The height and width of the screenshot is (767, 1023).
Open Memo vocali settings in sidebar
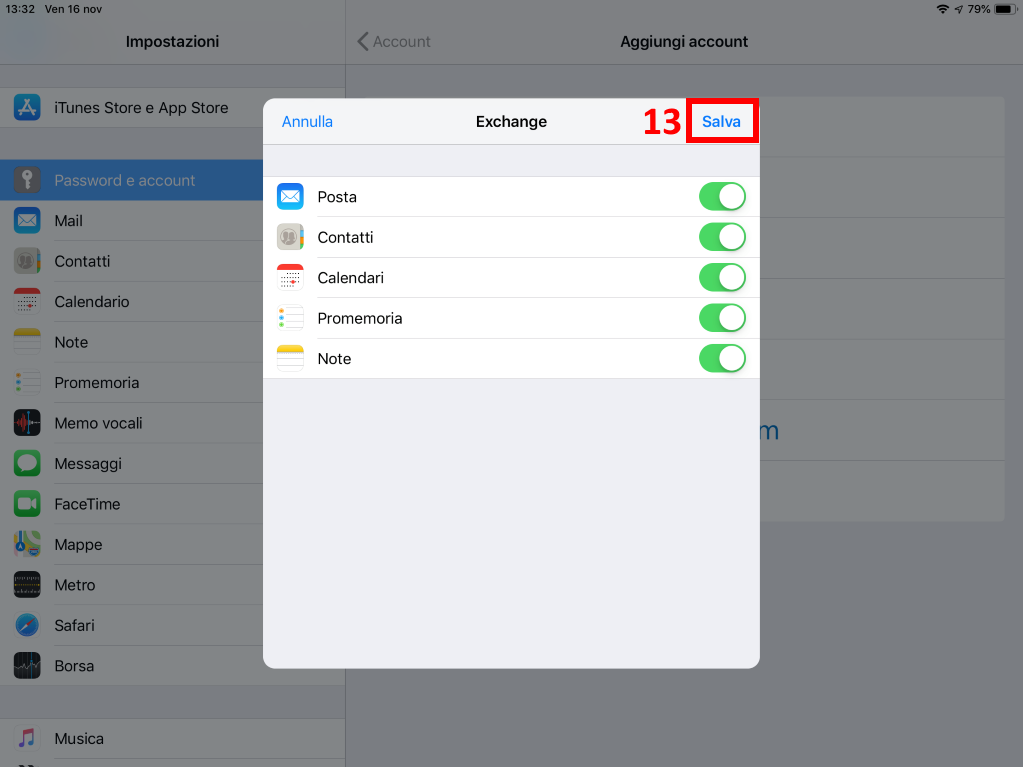click(131, 423)
